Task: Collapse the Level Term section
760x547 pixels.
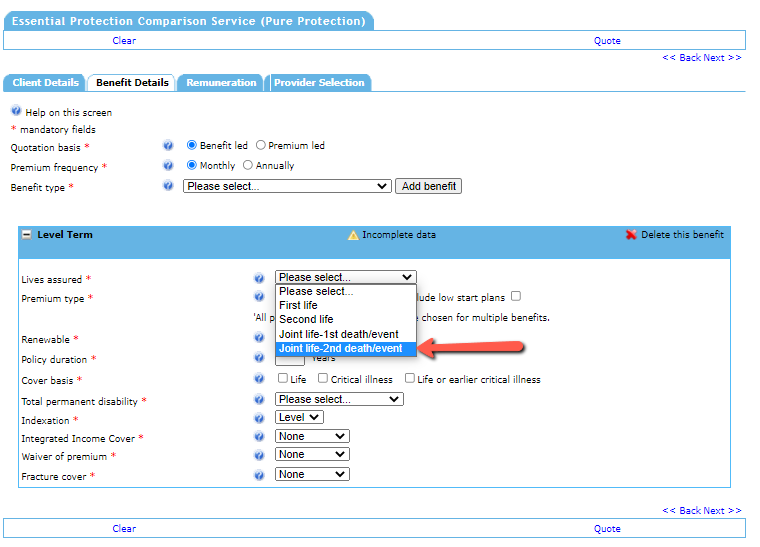Action: pyautogui.click(x=27, y=235)
